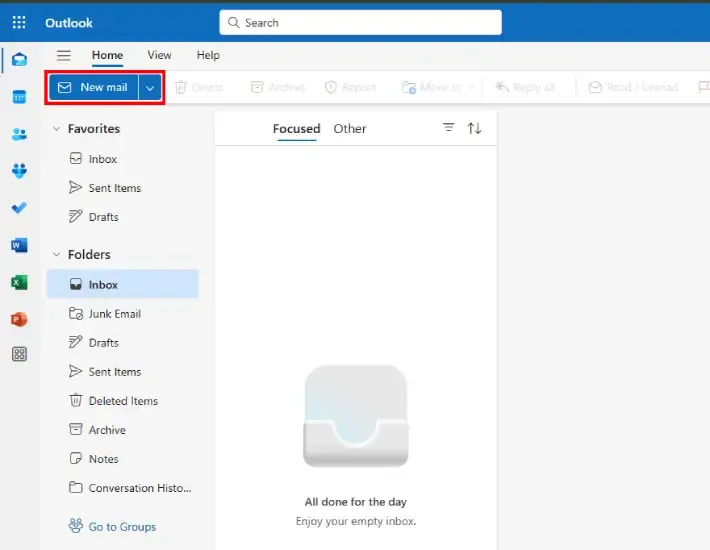Collapse the Folders section
Screen dimensions: 710x550
57,254
